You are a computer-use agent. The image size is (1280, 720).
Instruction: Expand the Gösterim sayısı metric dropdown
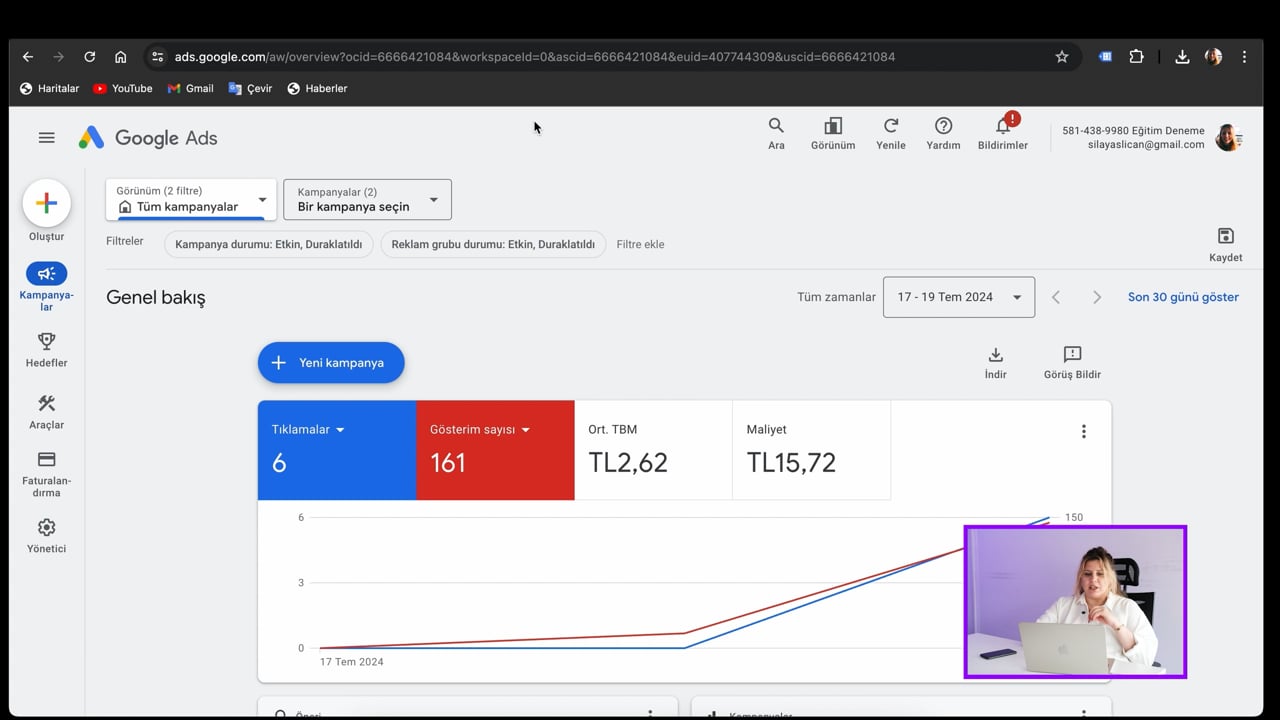(x=479, y=429)
